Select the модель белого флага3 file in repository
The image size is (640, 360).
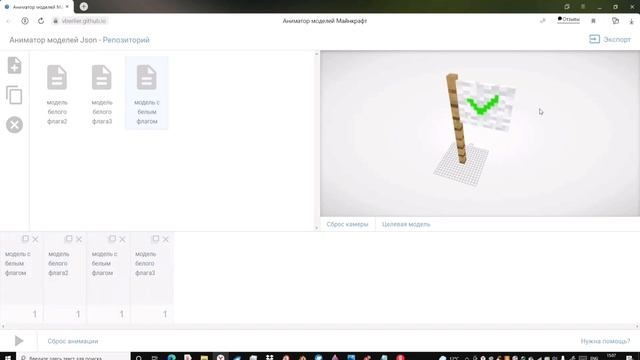click(x=102, y=94)
